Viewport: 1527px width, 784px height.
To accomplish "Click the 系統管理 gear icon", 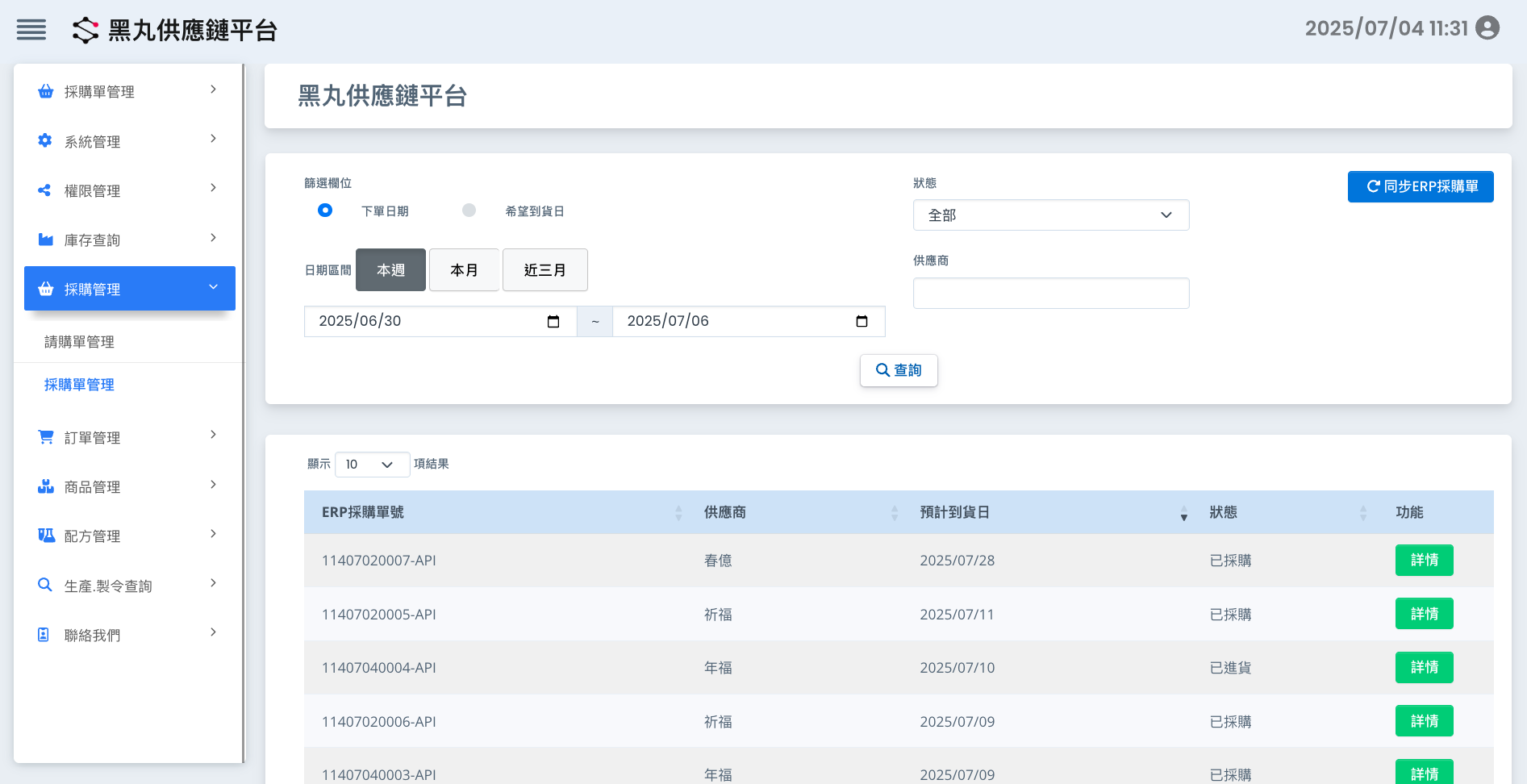I will 45,141.
